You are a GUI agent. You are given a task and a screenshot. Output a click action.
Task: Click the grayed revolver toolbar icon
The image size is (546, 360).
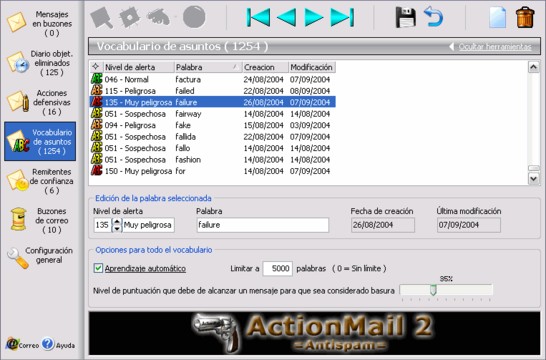(x=158, y=17)
